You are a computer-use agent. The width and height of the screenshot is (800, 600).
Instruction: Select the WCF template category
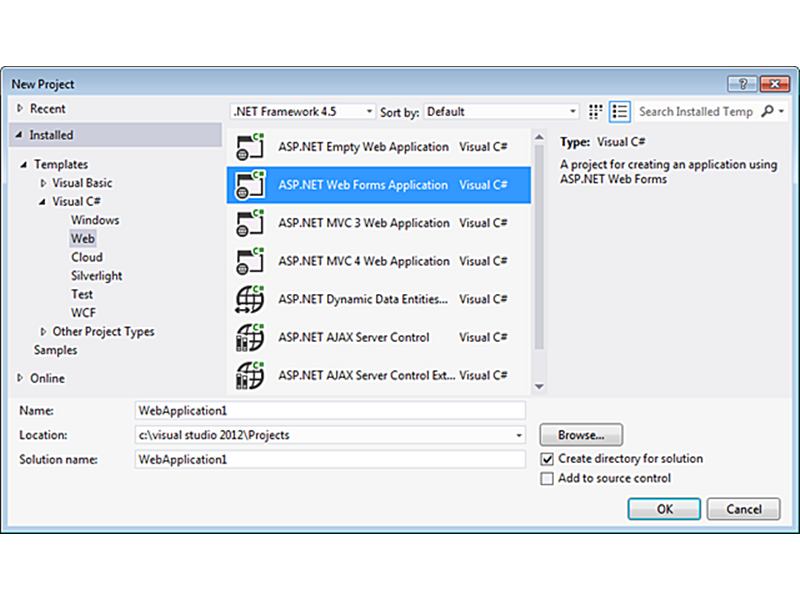click(83, 313)
